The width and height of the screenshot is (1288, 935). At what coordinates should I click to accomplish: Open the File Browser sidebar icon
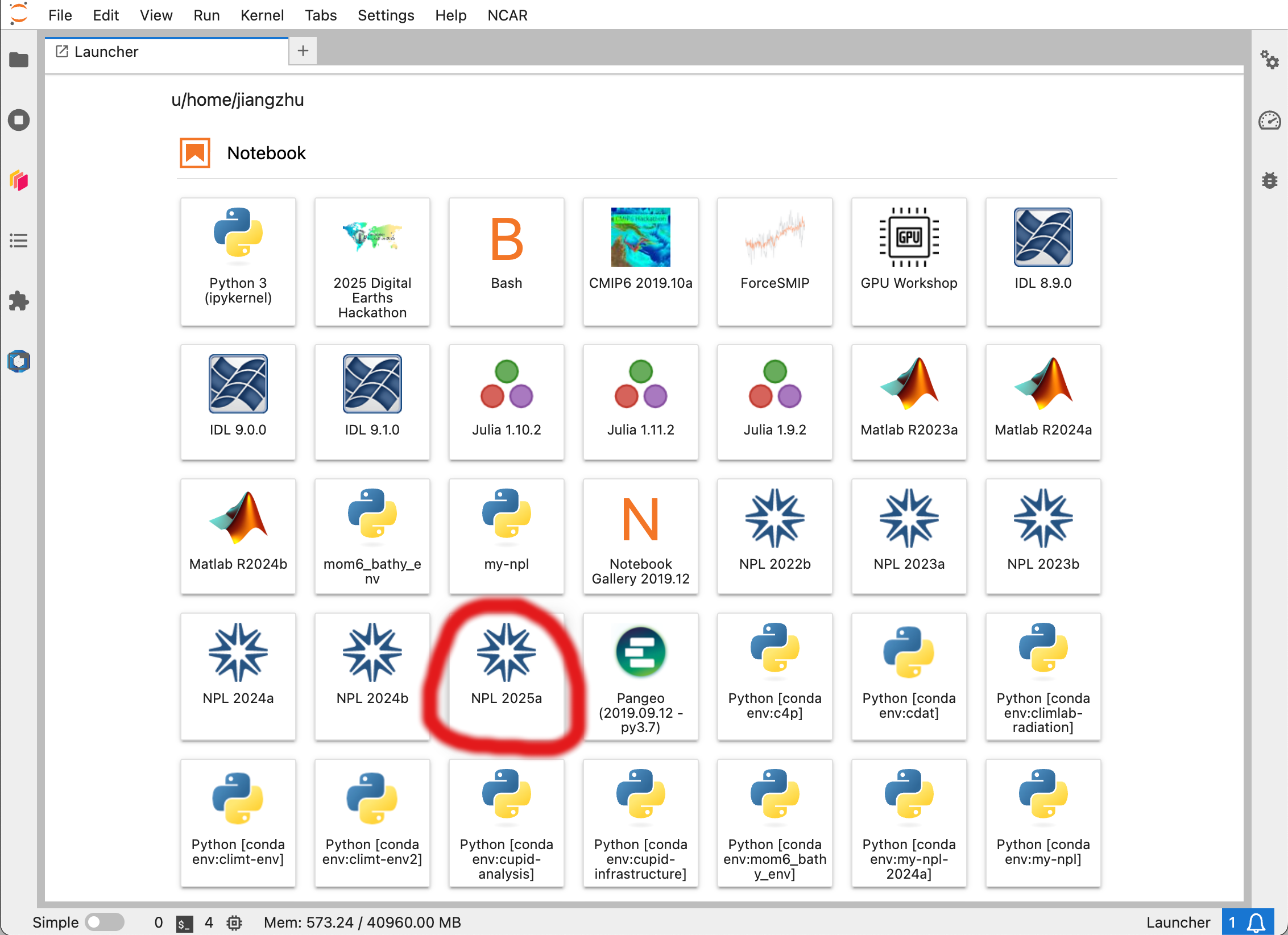coord(19,60)
